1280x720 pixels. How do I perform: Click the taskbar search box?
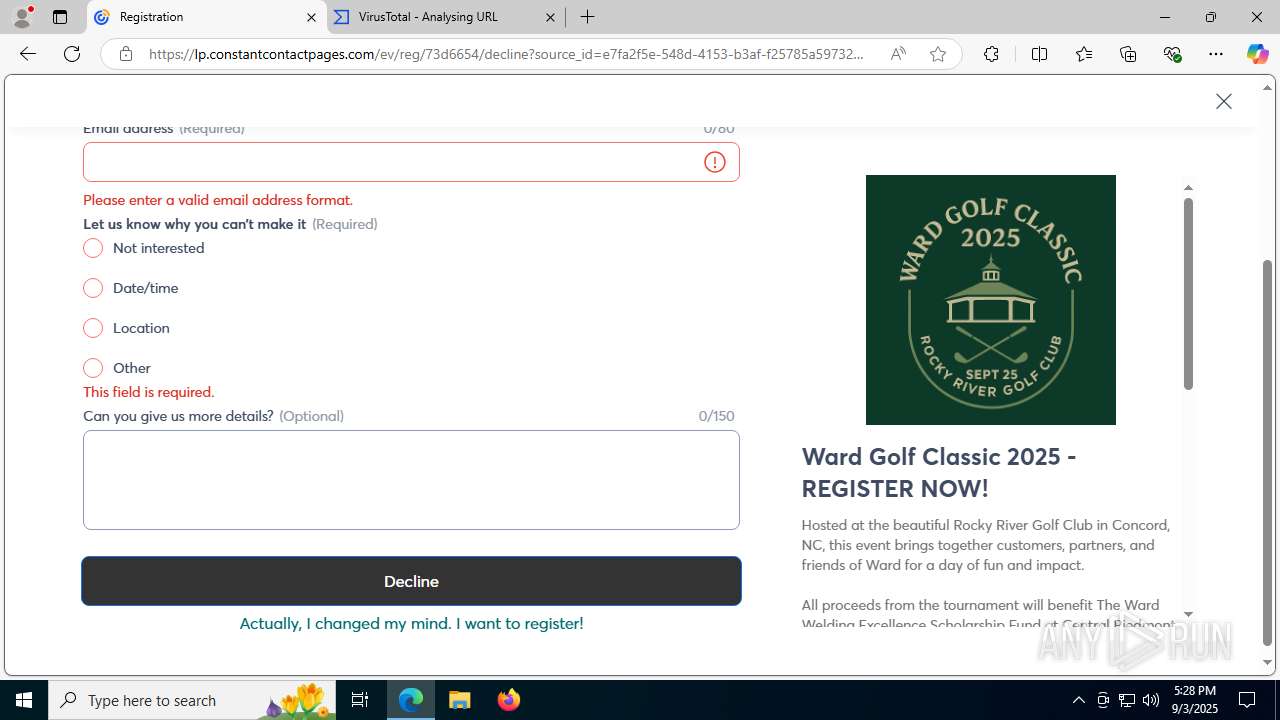click(192, 700)
